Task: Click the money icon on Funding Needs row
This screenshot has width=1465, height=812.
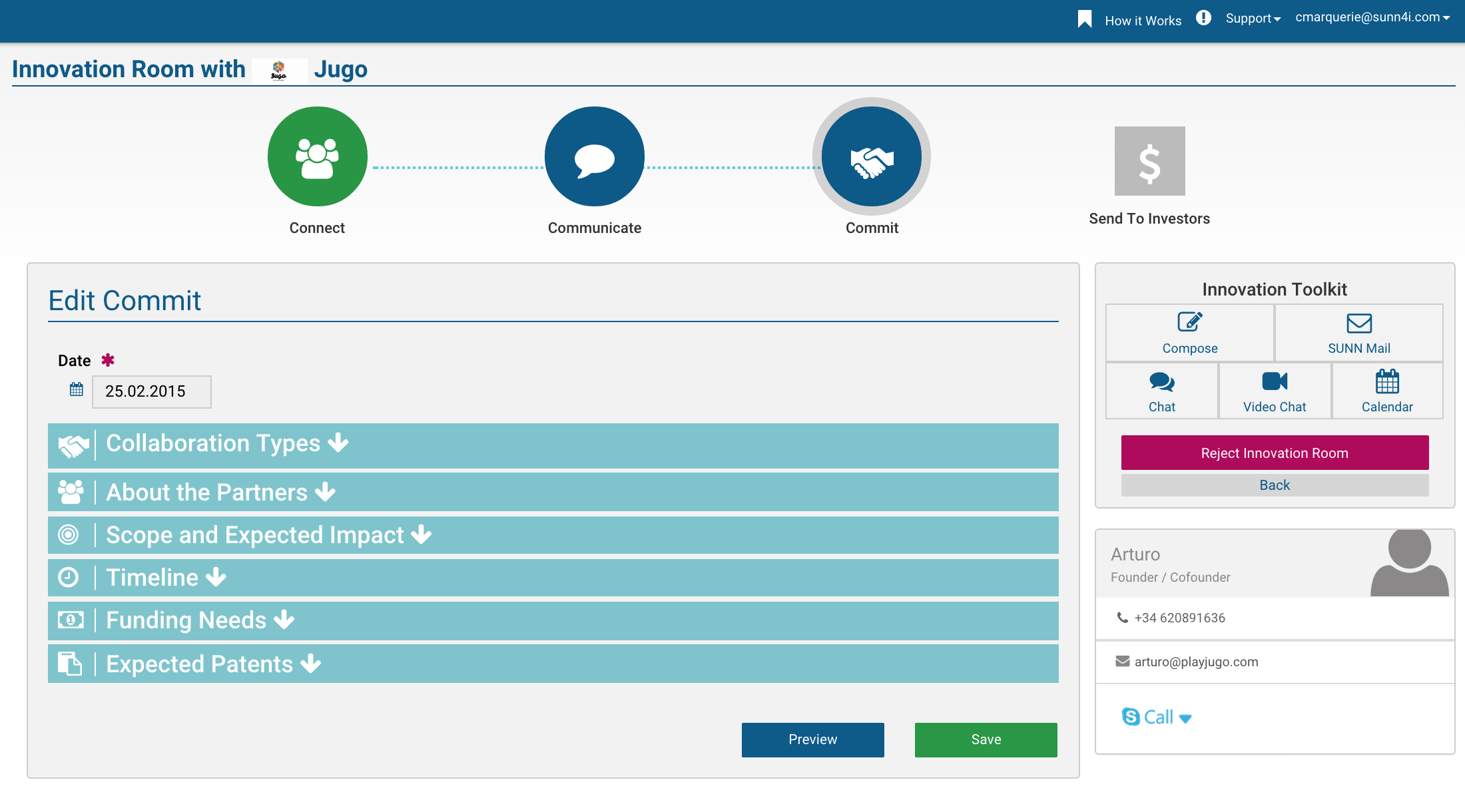Action: [71, 620]
